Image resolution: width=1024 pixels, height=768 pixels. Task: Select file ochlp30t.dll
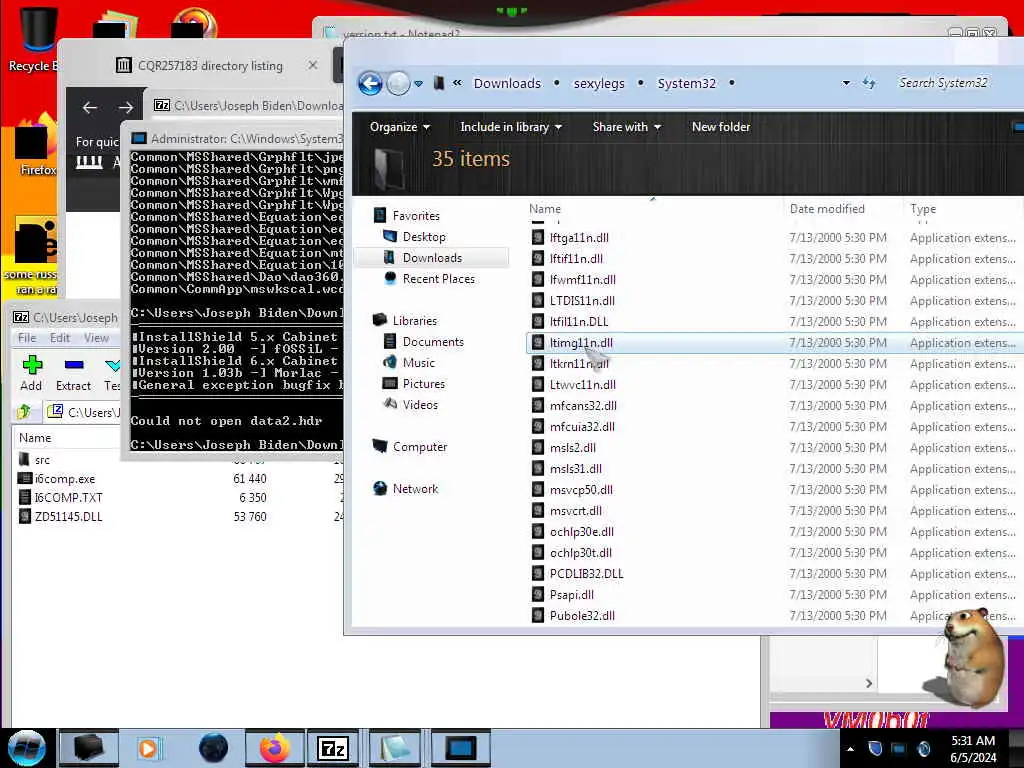[581, 552]
